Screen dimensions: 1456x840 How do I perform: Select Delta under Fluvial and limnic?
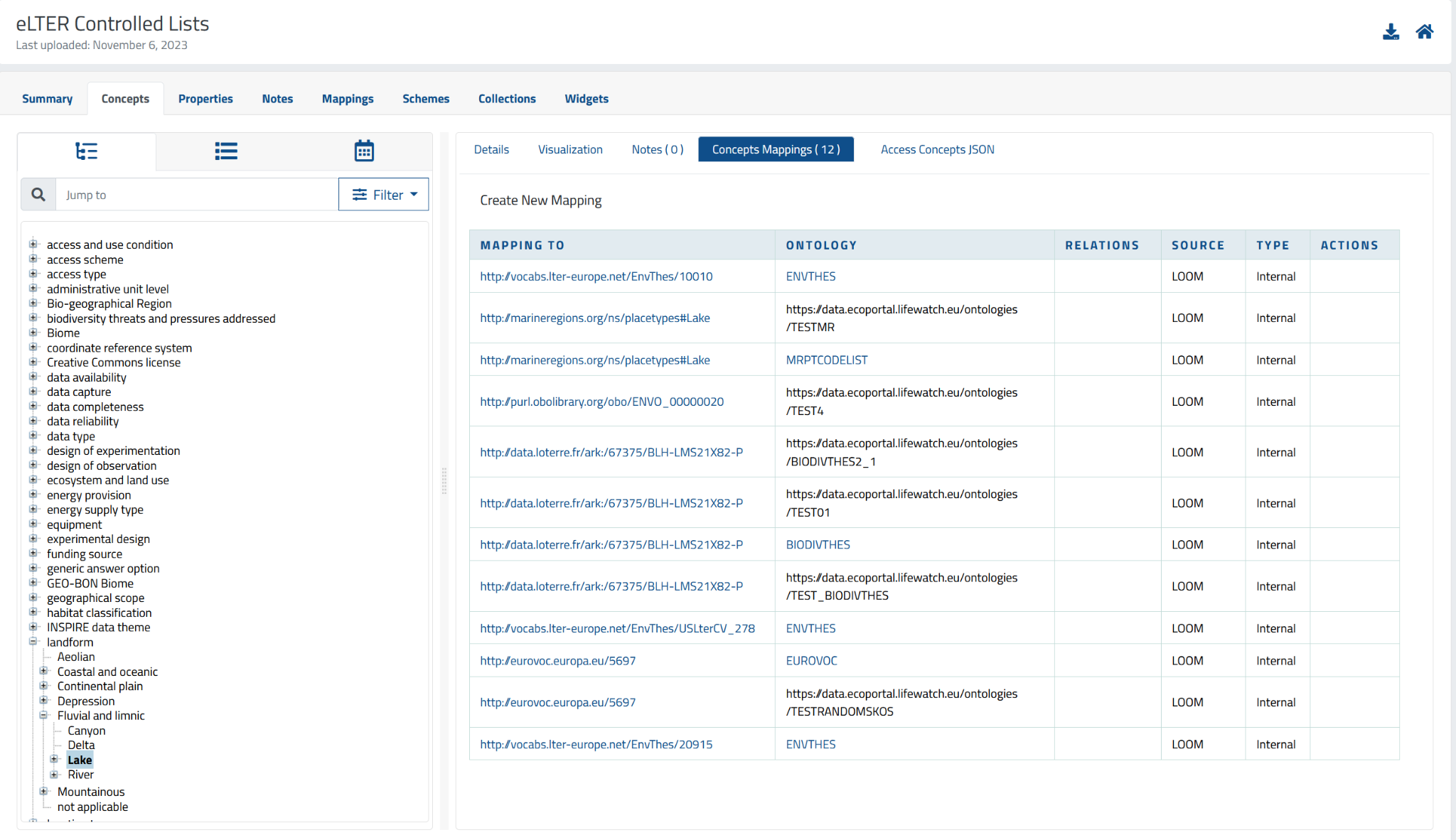(x=81, y=745)
